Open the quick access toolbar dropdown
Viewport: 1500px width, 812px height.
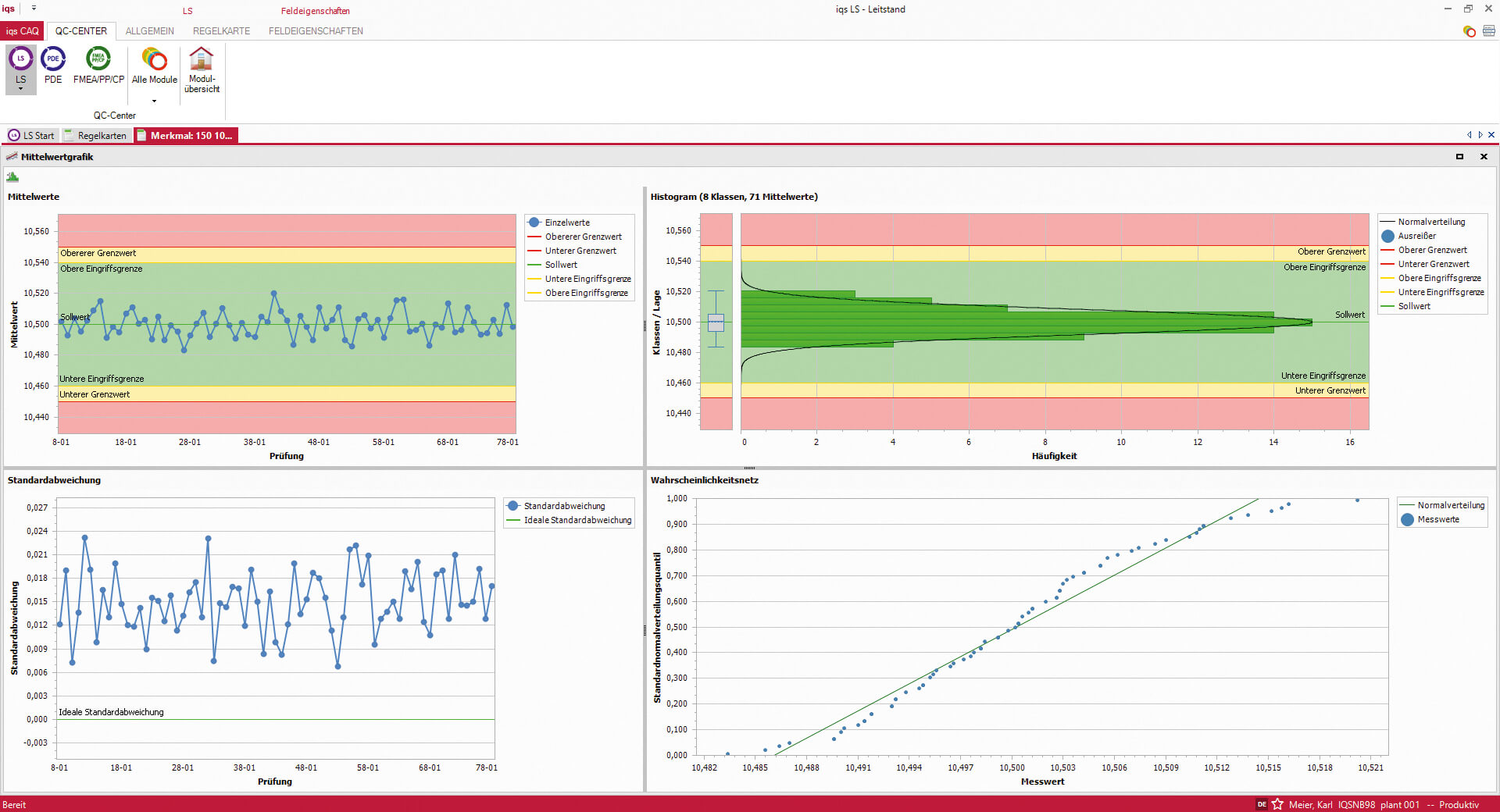[x=34, y=9]
